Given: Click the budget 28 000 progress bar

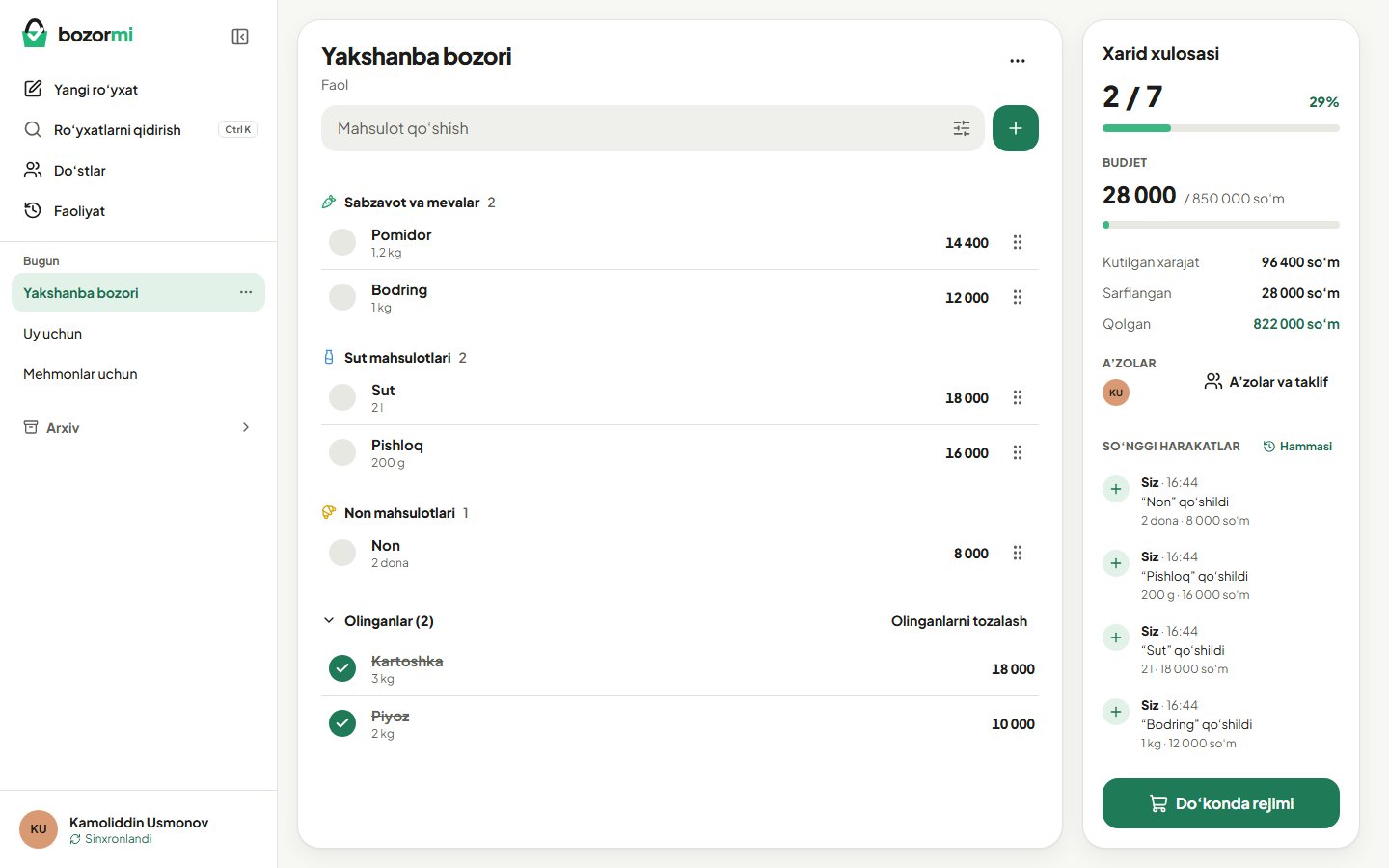Looking at the screenshot, I should pos(1221,225).
